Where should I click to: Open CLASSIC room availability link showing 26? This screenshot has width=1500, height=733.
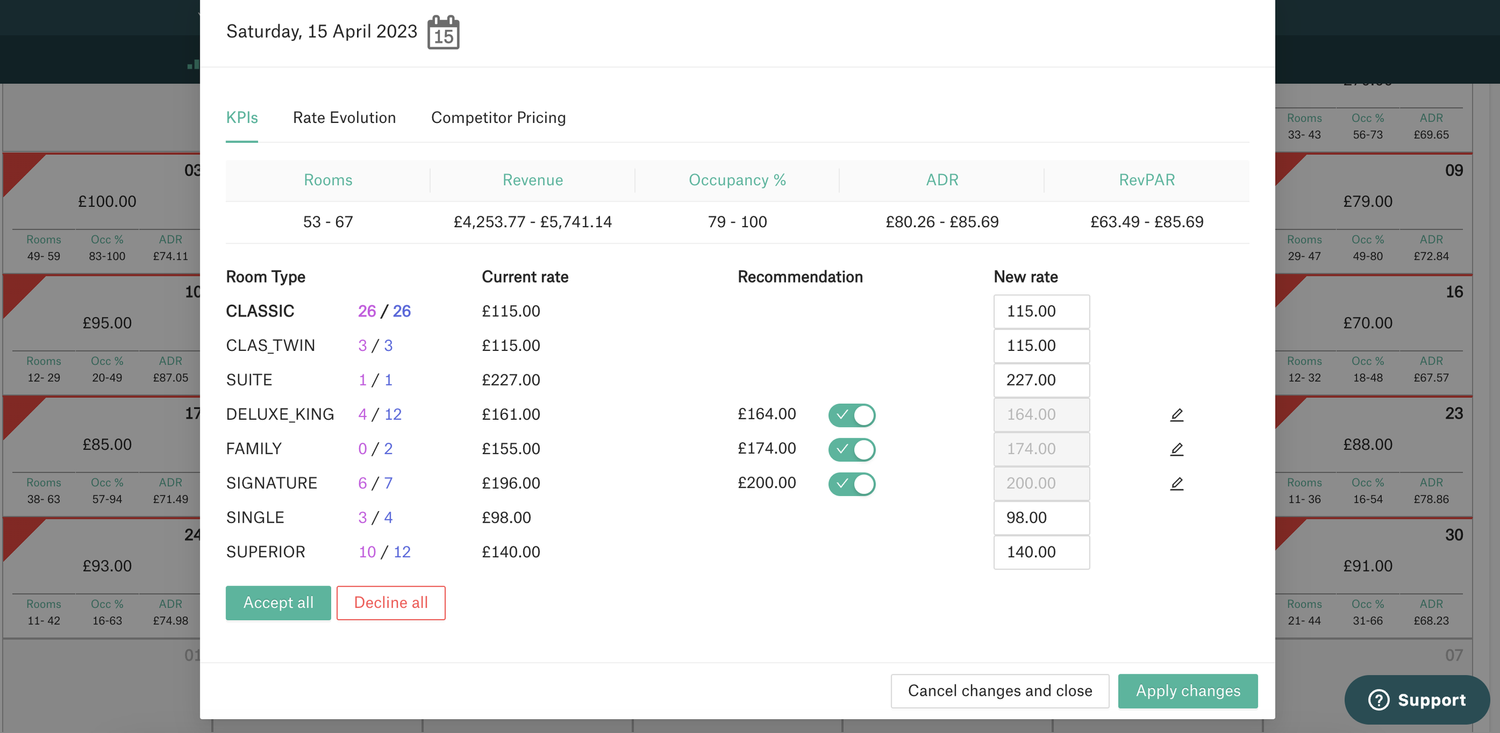(x=368, y=311)
